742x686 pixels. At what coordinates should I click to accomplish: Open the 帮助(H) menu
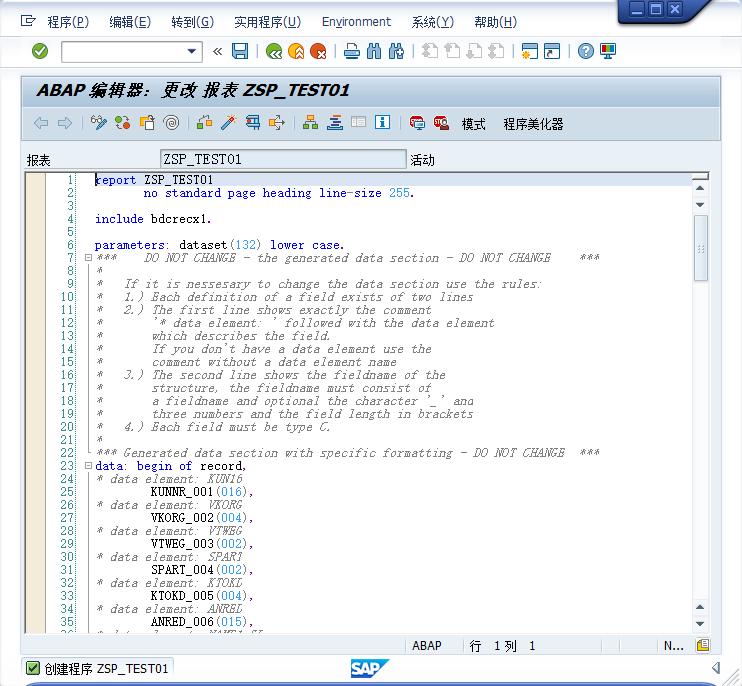click(495, 22)
